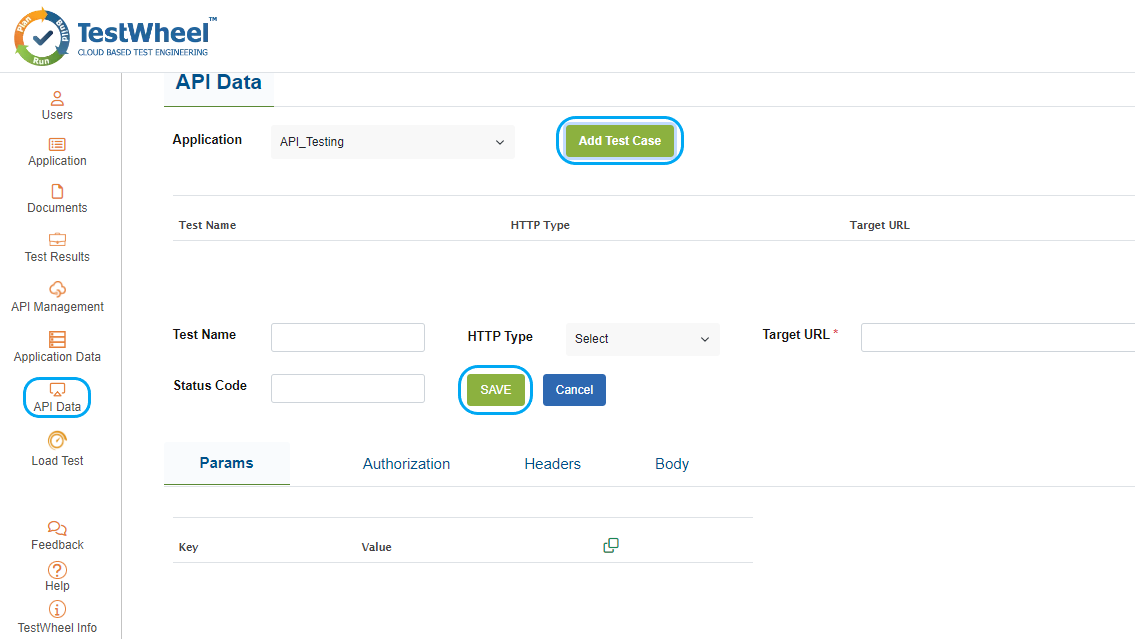This screenshot has height=639, width=1135.
Task: Open the Documents section
Action: (57, 199)
